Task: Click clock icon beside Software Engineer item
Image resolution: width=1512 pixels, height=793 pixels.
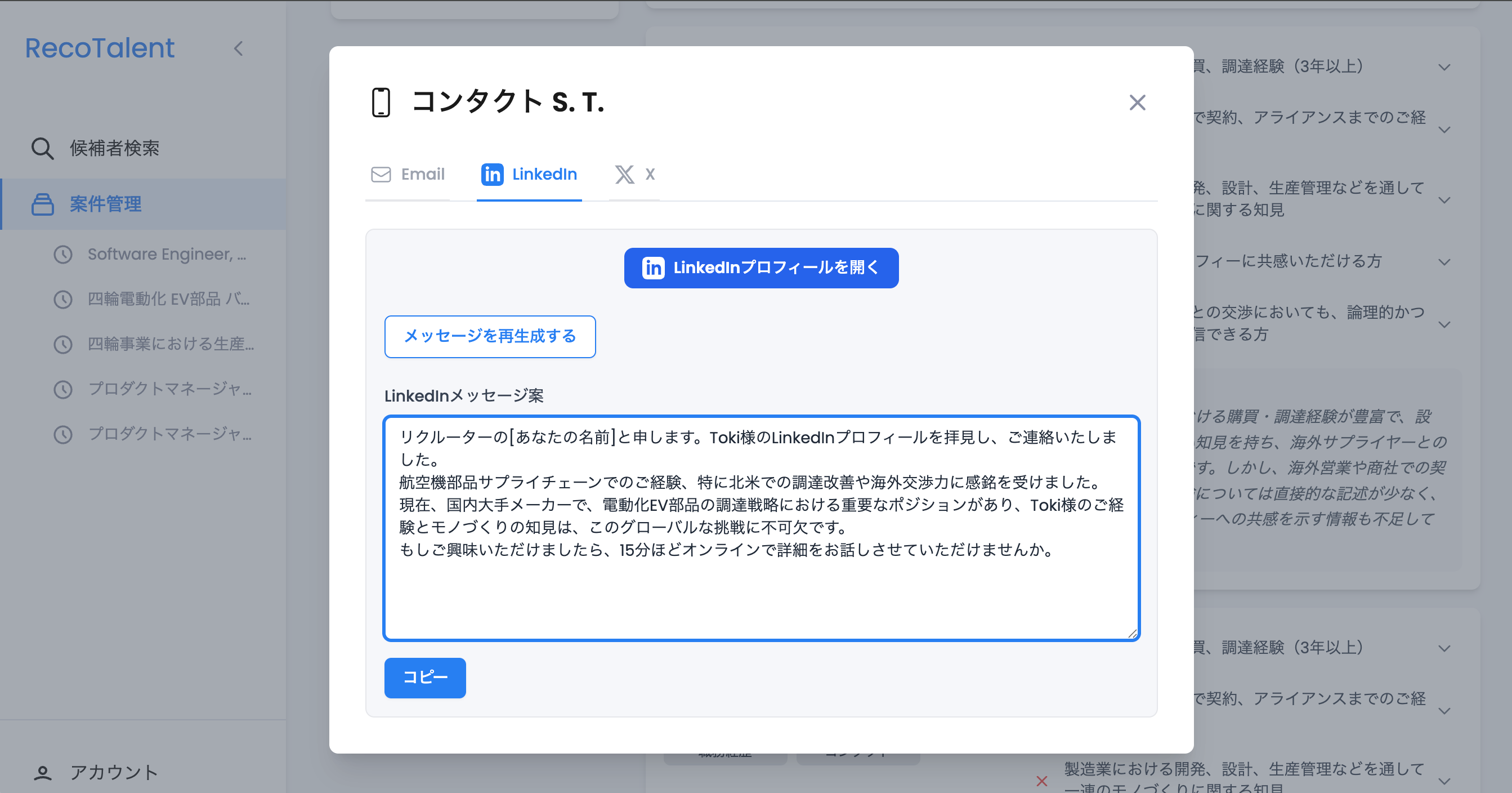Action: click(63, 255)
